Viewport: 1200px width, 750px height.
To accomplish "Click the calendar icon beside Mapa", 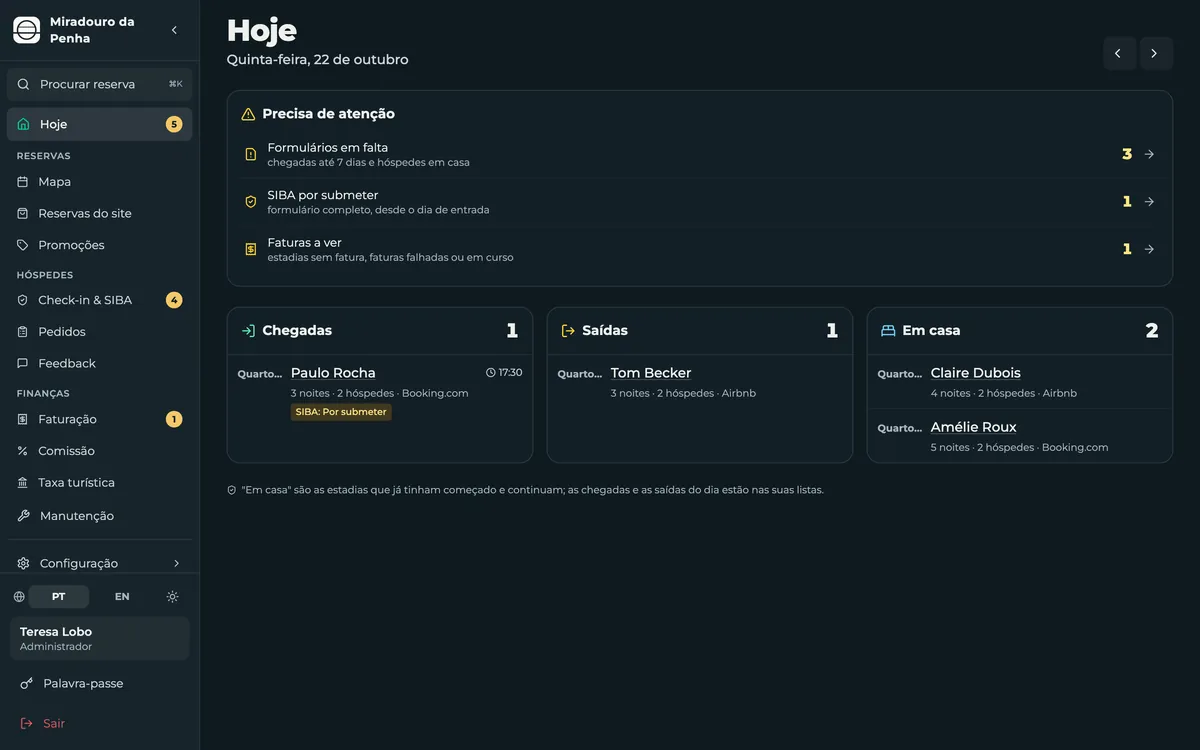I will (x=23, y=182).
